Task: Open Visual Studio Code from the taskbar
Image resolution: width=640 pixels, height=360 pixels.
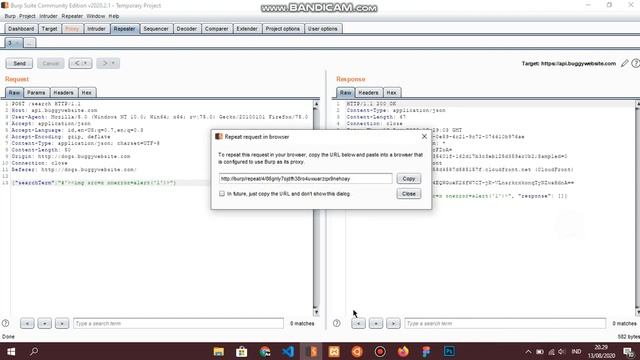Action: click(288, 351)
